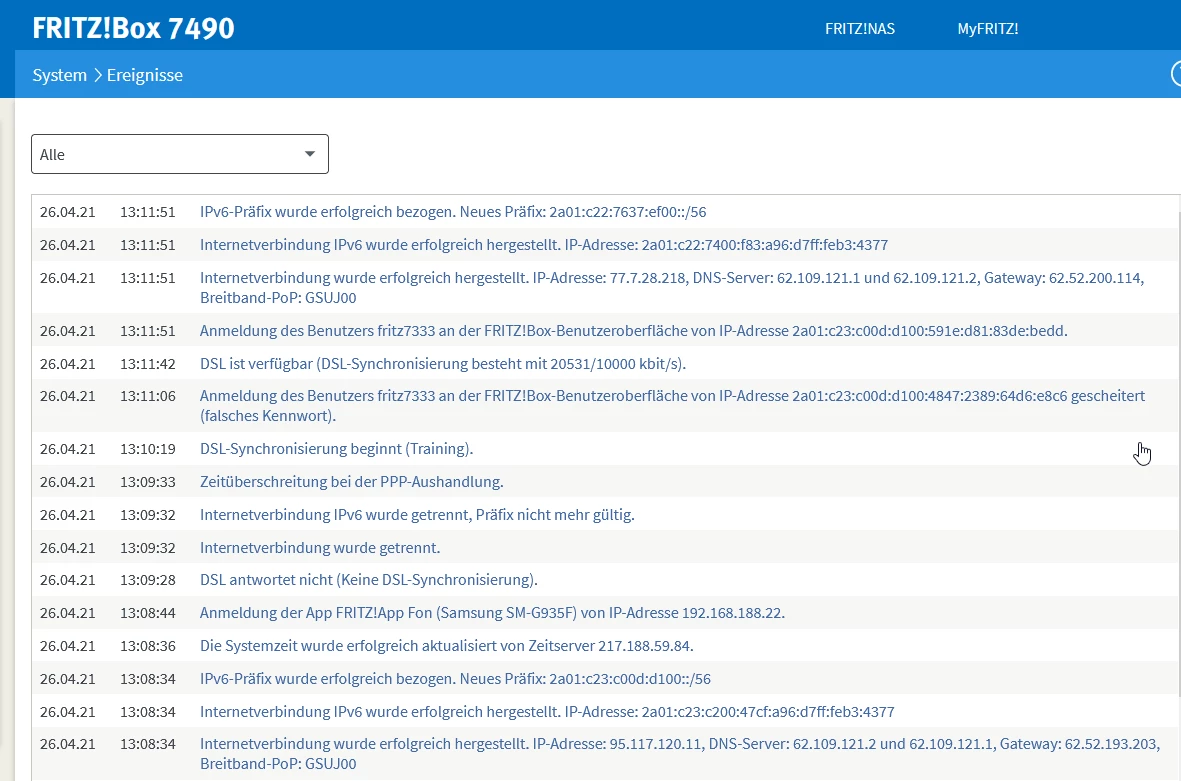
Task: Click timestamp 13:11:42
Action: (x=148, y=364)
